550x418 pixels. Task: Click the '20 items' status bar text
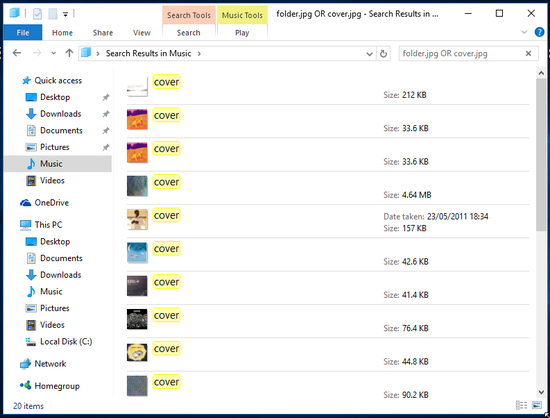pyautogui.click(x=28, y=406)
